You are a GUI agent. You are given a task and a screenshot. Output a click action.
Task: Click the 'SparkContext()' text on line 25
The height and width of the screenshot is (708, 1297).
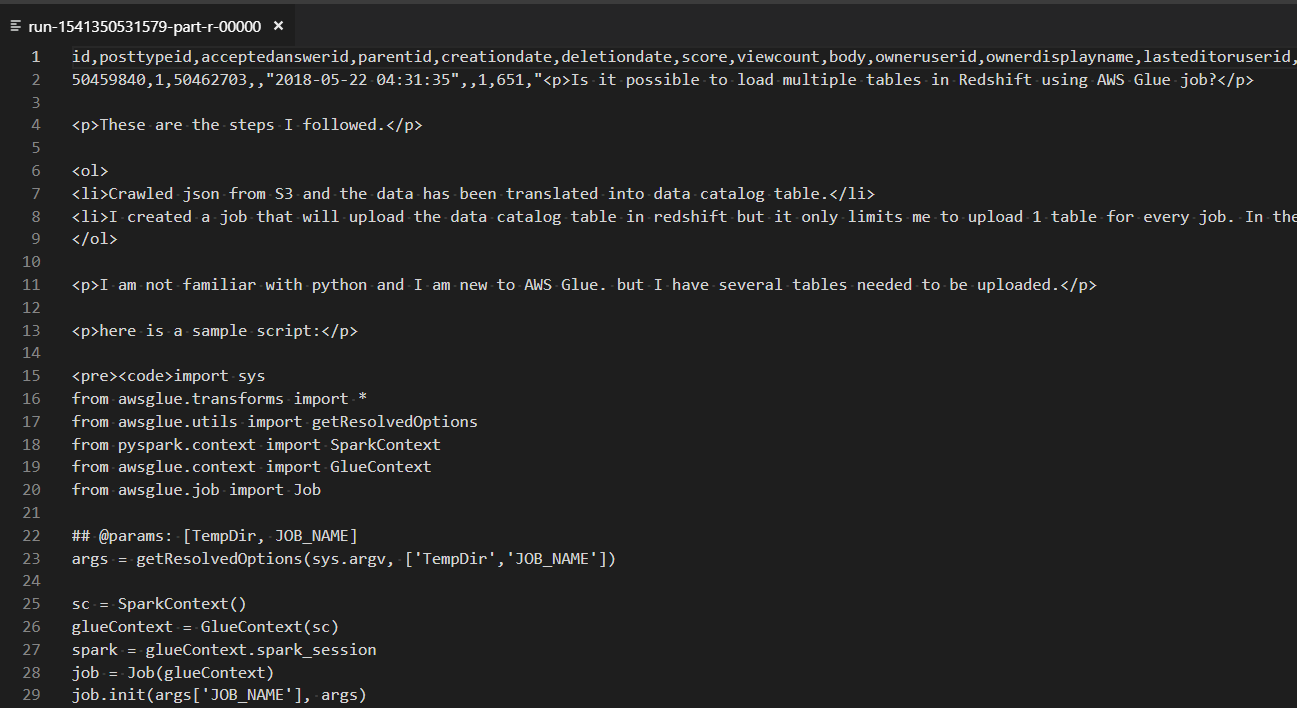click(x=182, y=604)
